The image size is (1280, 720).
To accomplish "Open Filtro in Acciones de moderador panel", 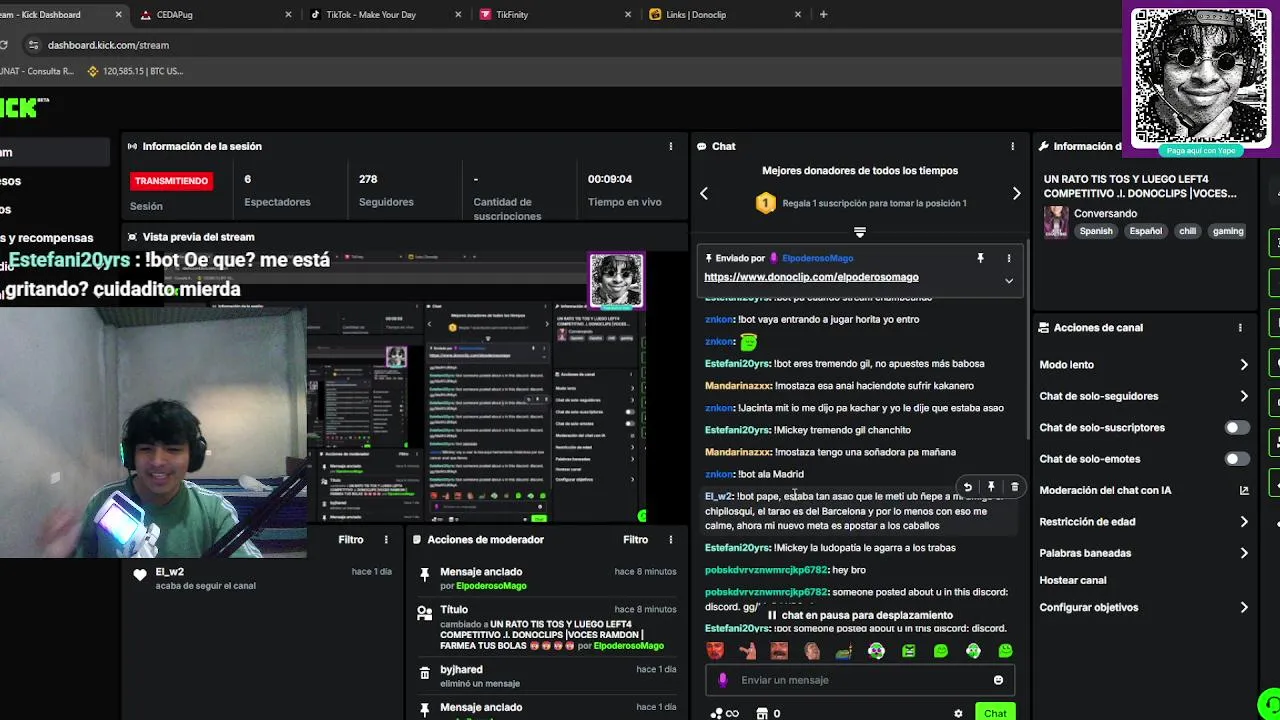I will [x=636, y=539].
